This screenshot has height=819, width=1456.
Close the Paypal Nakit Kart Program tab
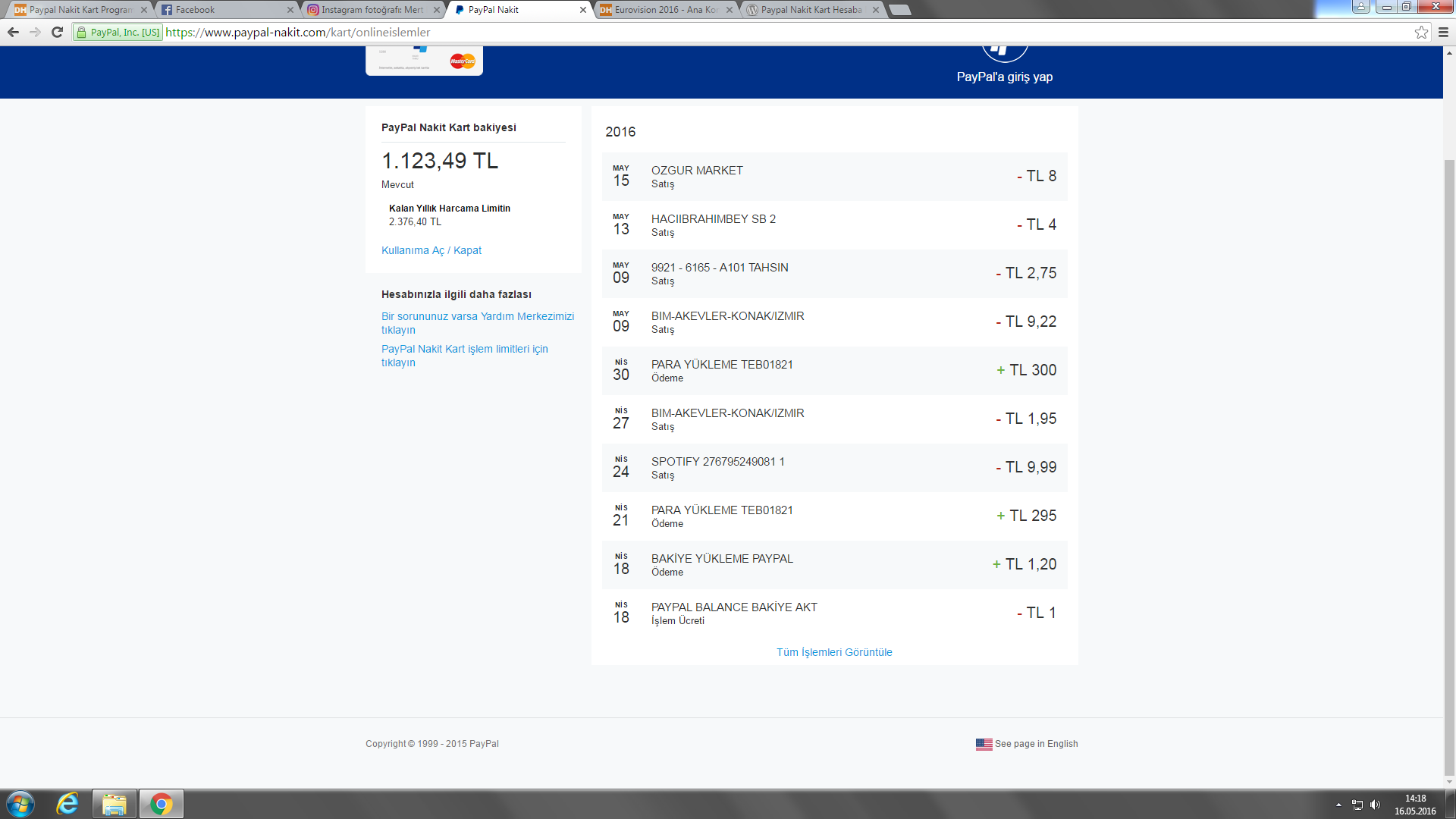click(143, 10)
